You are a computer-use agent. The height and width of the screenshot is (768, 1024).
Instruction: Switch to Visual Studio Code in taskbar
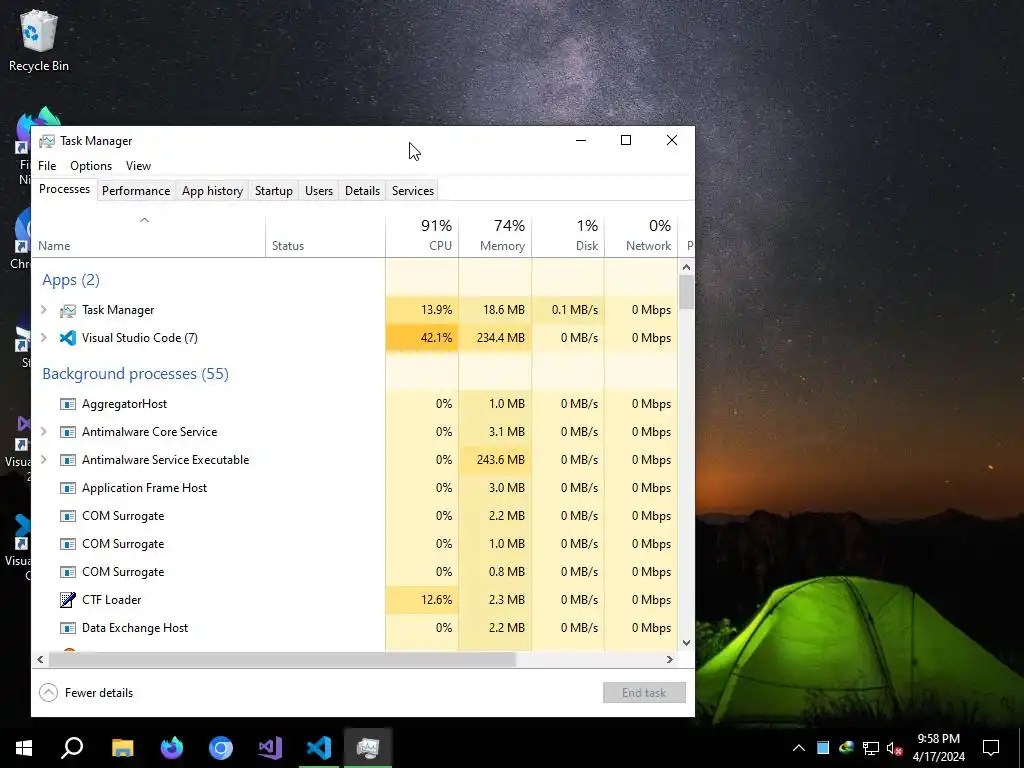tap(319, 748)
